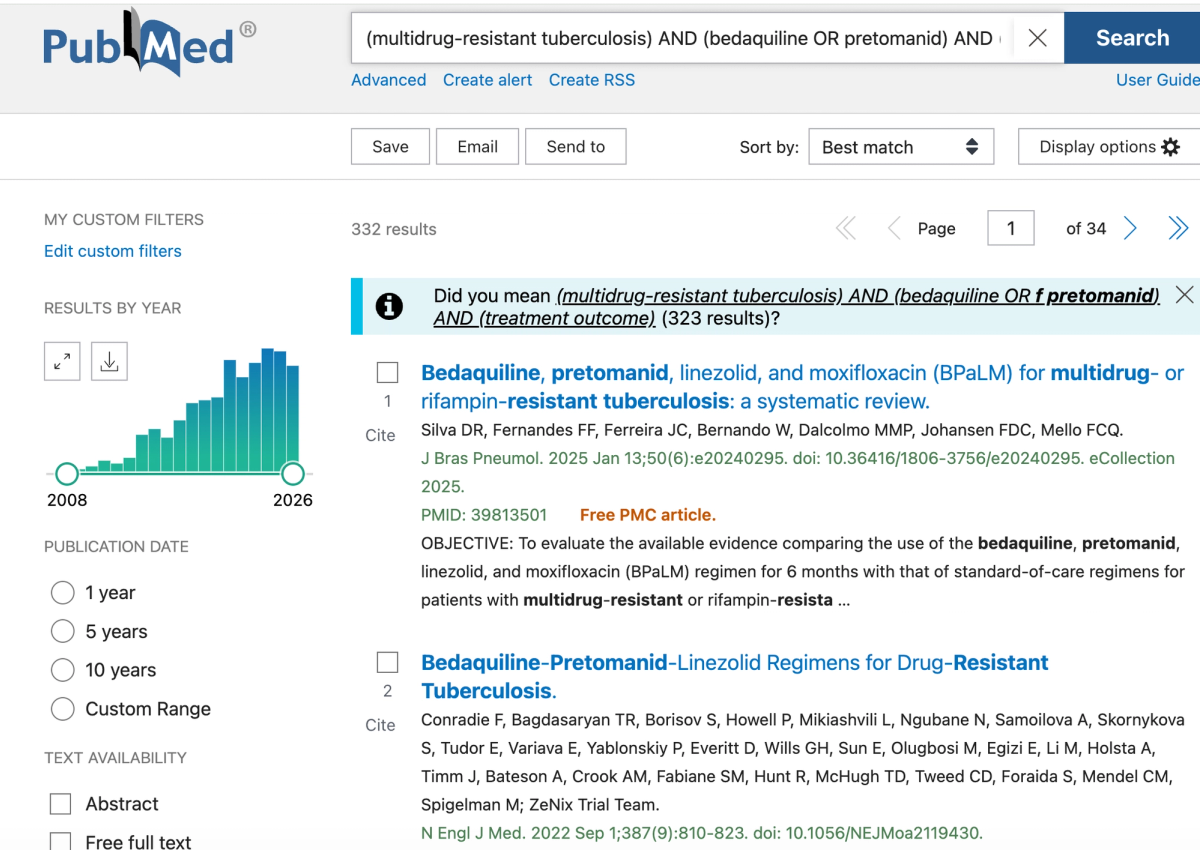This screenshot has width=1200, height=850.
Task: Click Cite under result 2
Action: [x=380, y=725]
